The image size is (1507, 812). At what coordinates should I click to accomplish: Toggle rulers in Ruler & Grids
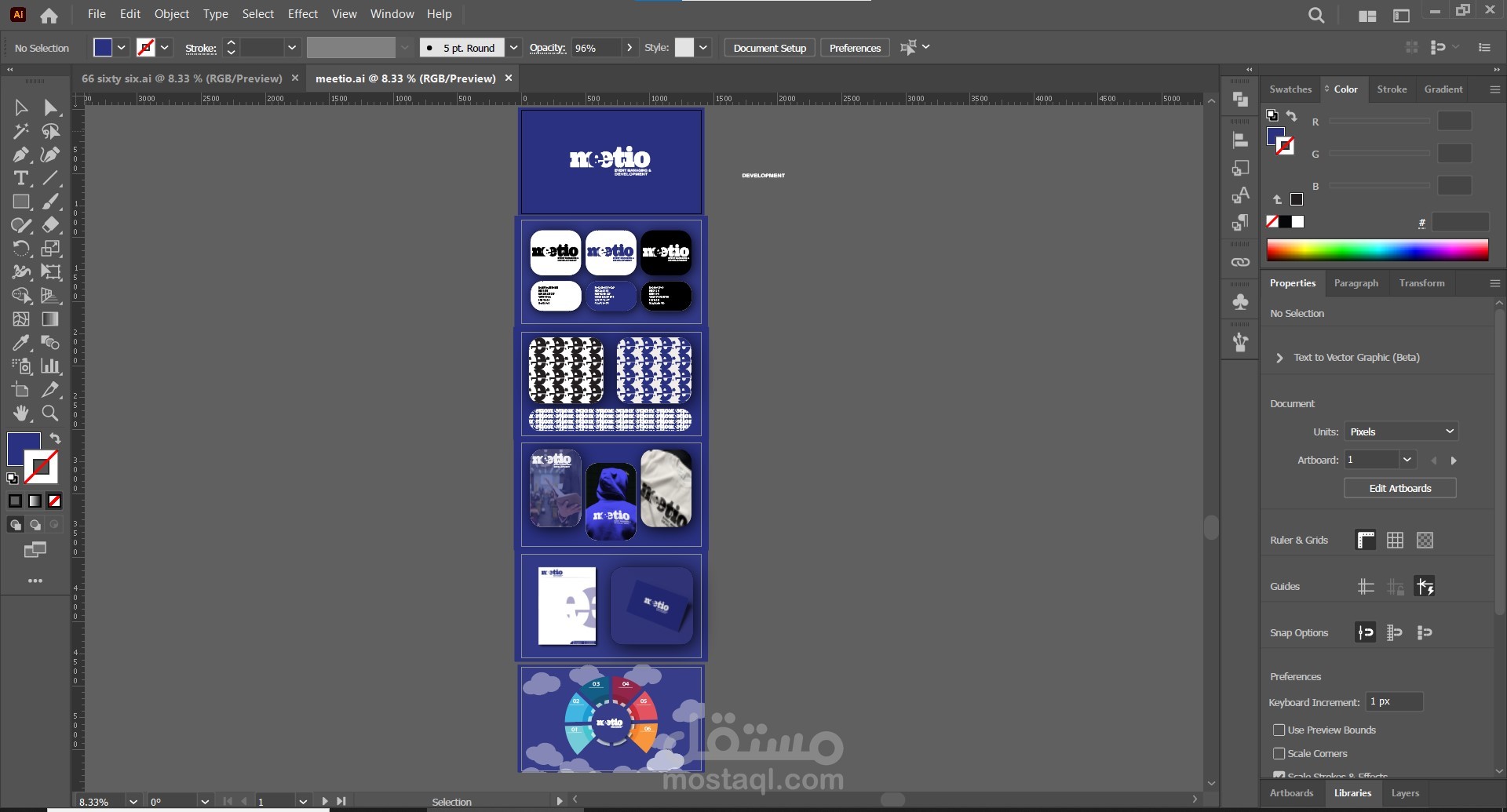pyautogui.click(x=1366, y=540)
